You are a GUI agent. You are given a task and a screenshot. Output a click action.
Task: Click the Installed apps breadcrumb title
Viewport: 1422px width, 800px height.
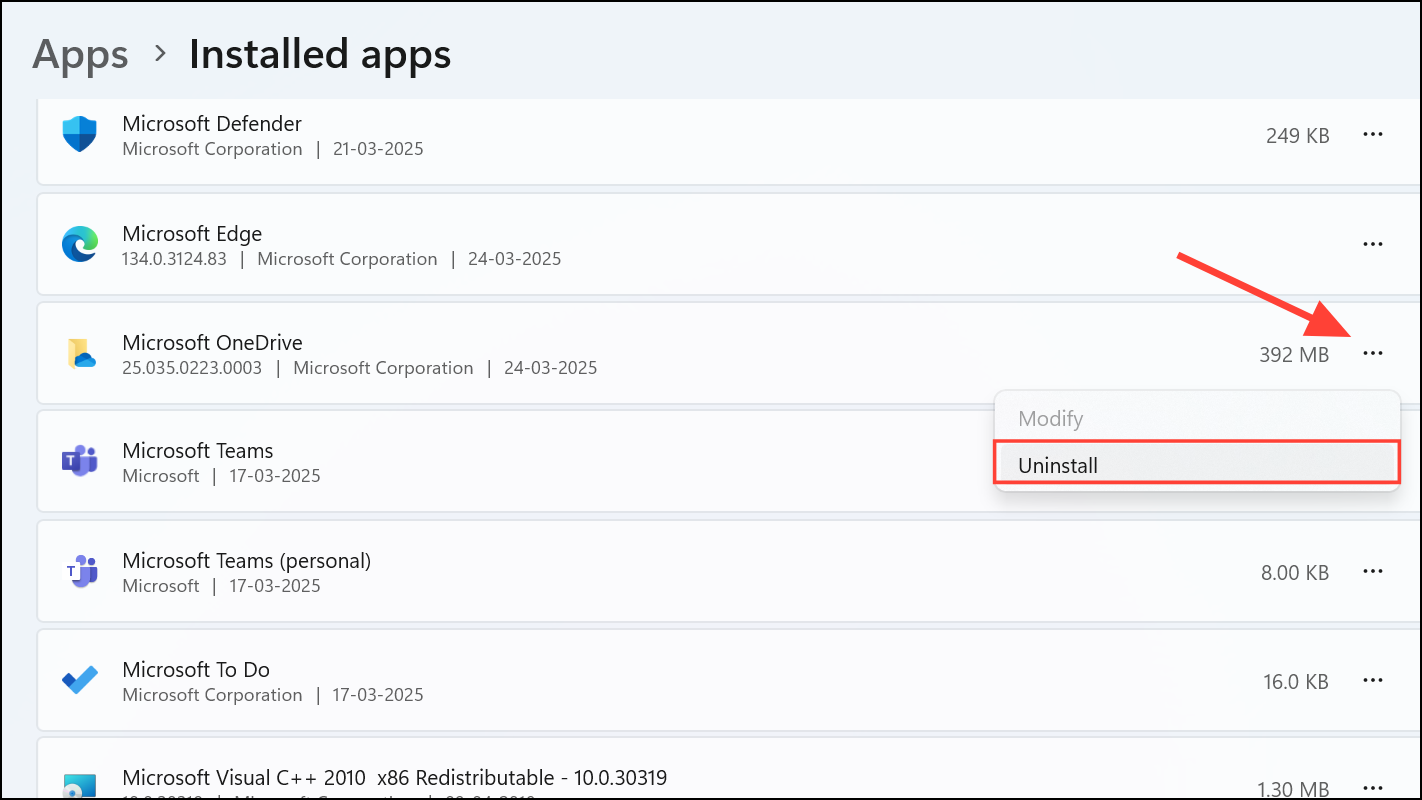click(320, 53)
